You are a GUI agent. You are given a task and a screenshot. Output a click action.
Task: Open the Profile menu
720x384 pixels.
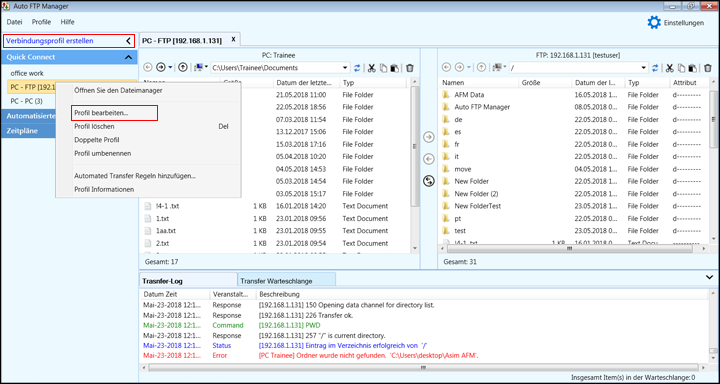click(x=41, y=22)
